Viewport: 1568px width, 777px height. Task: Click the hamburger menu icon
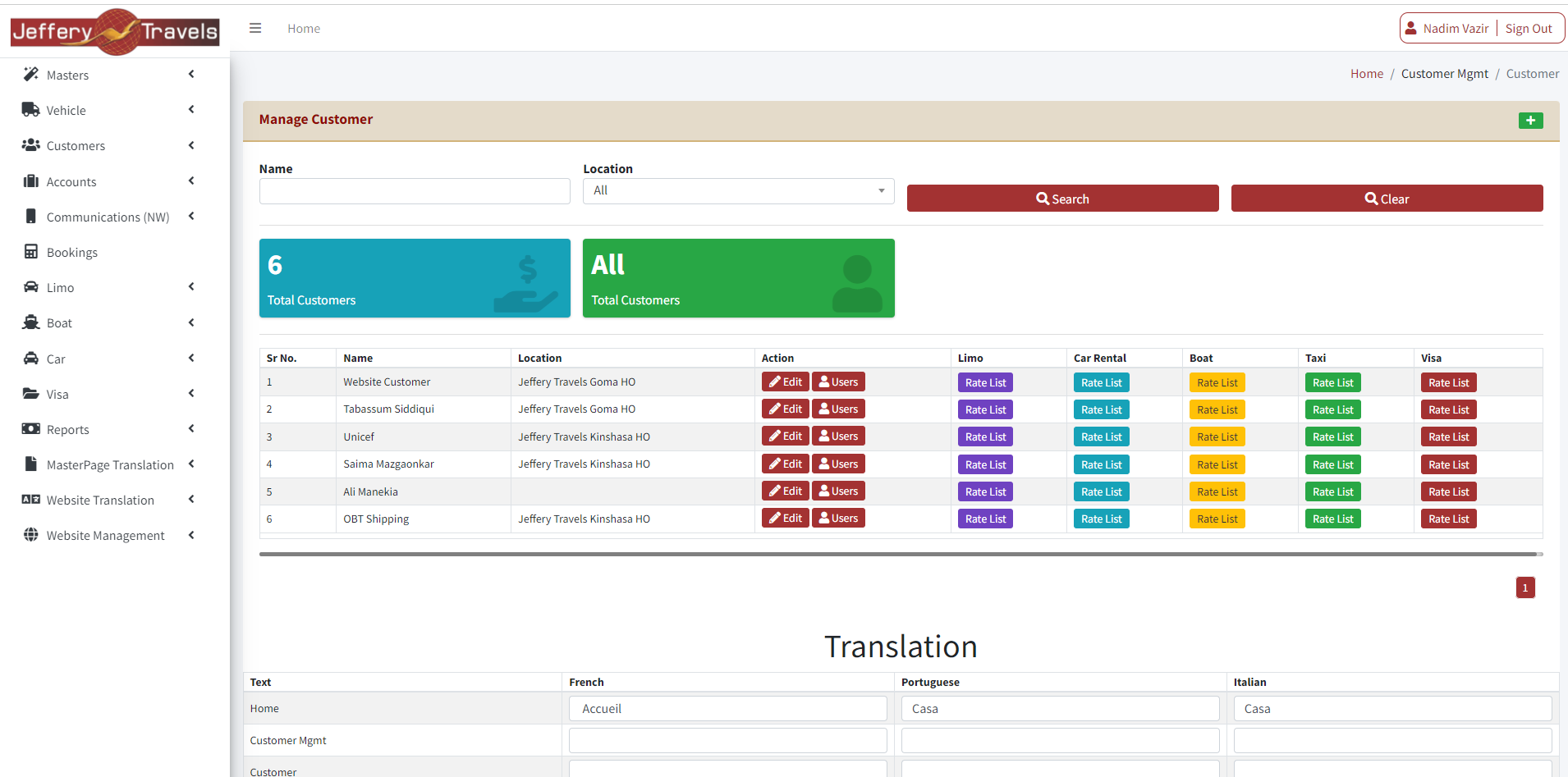[255, 28]
